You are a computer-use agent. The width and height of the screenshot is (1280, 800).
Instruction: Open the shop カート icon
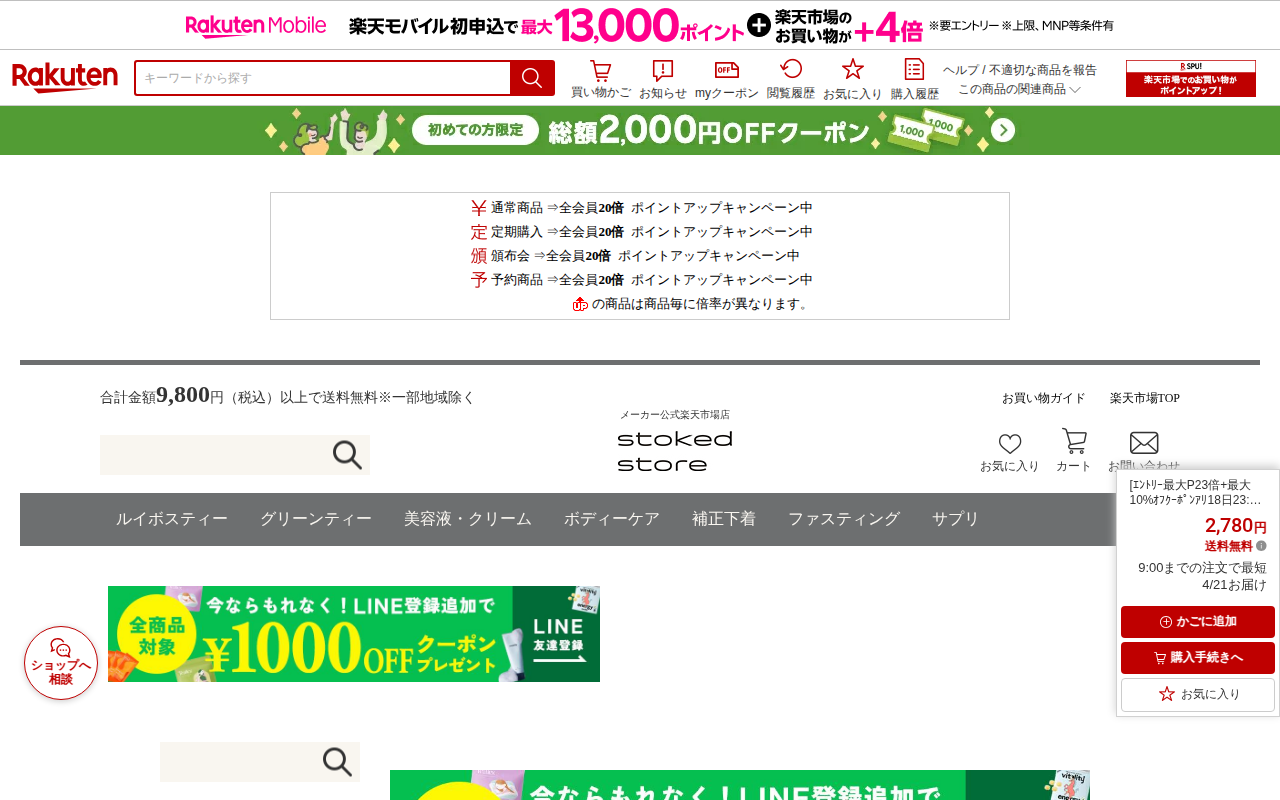tap(1074, 451)
